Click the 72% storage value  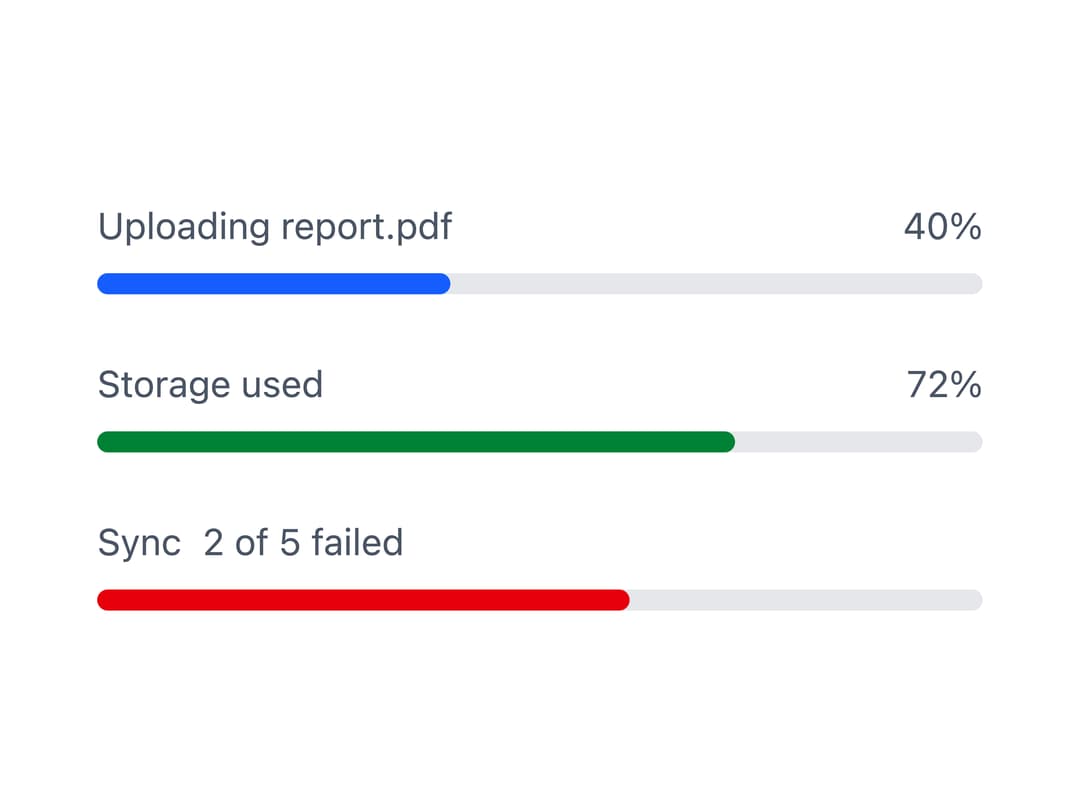pyautogui.click(x=944, y=385)
